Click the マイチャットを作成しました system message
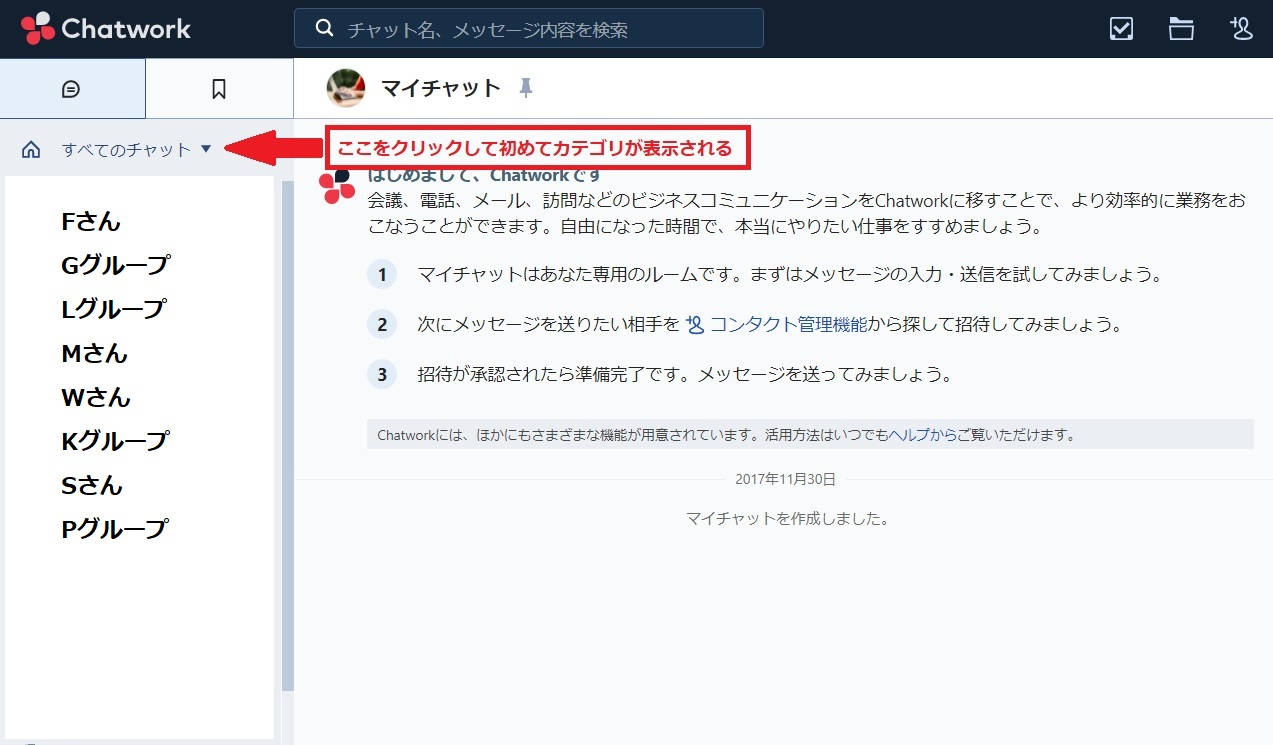1273x745 pixels. tap(787, 519)
